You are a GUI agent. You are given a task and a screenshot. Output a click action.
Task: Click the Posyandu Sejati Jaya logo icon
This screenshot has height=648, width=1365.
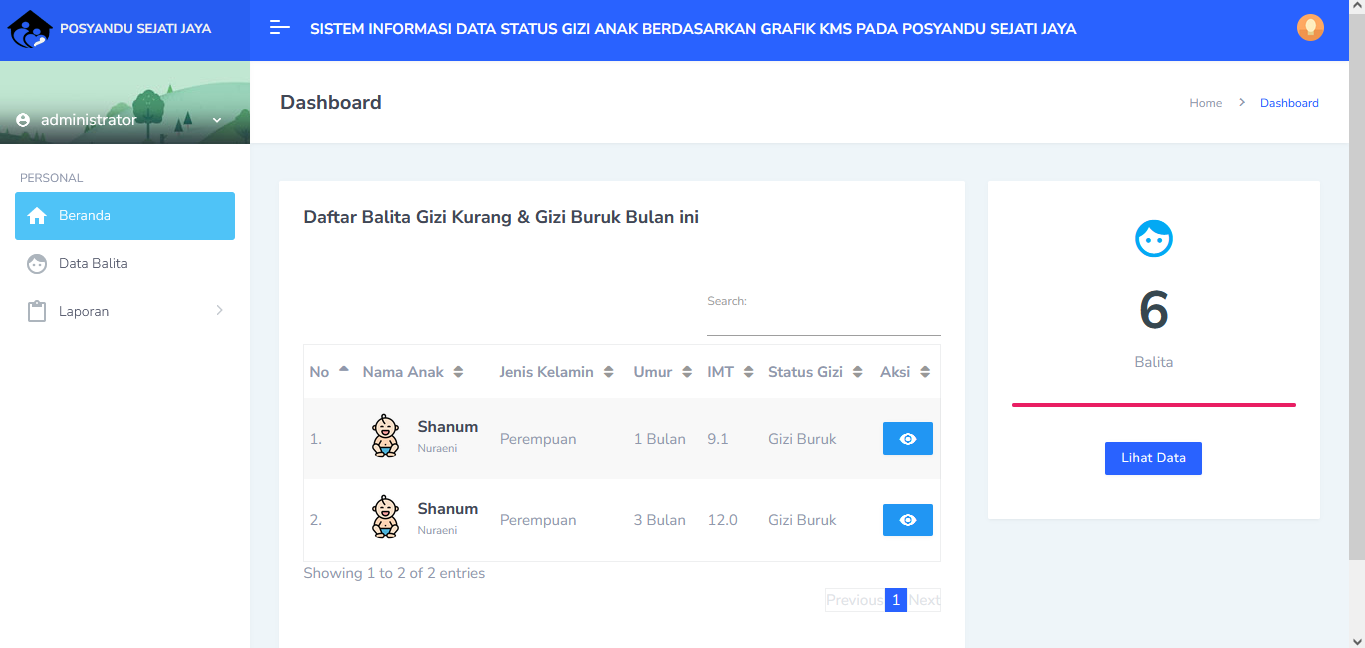point(29,29)
